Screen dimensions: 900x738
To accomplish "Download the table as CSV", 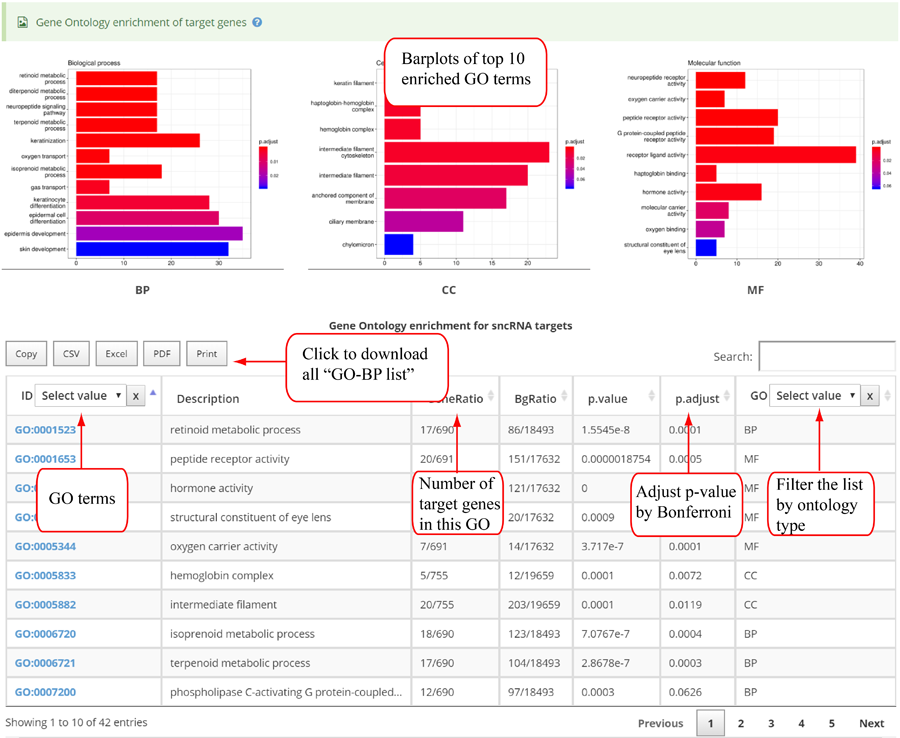I will pyautogui.click(x=71, y=354).
